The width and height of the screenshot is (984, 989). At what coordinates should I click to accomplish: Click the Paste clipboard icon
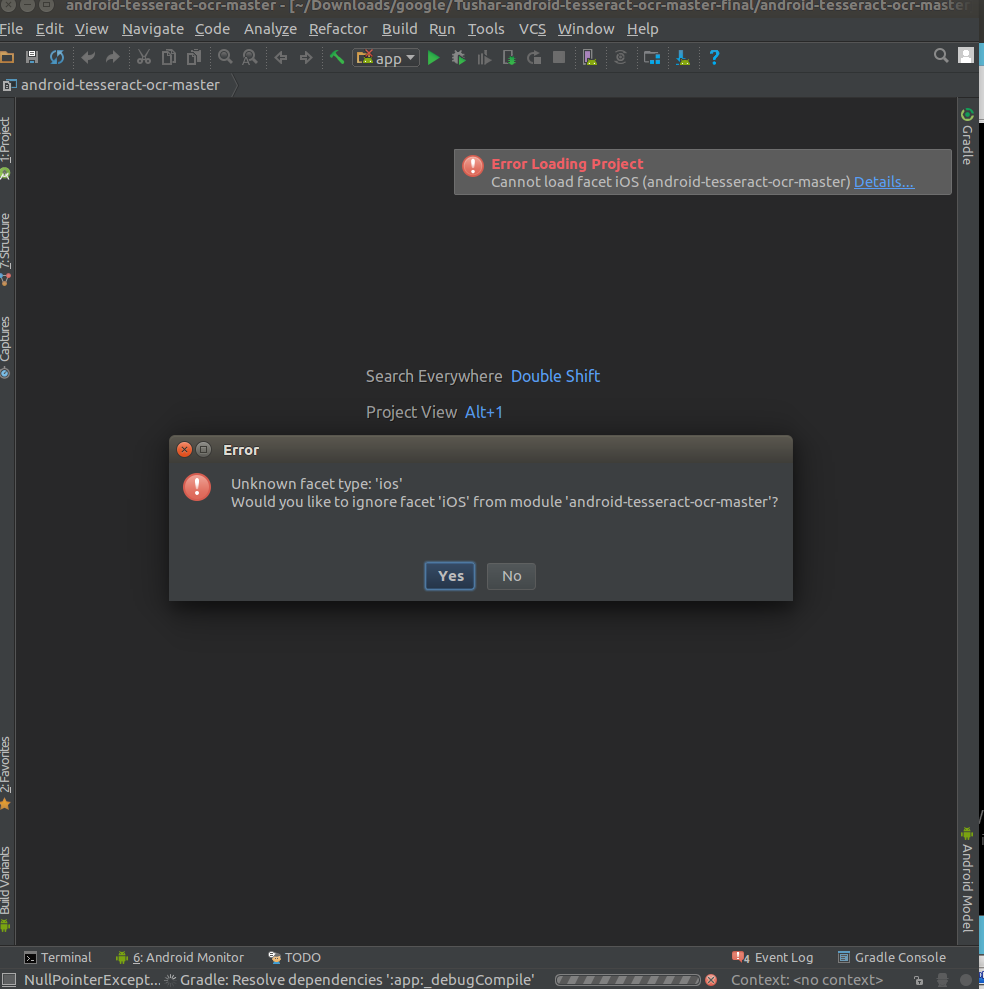click(194, 57)
